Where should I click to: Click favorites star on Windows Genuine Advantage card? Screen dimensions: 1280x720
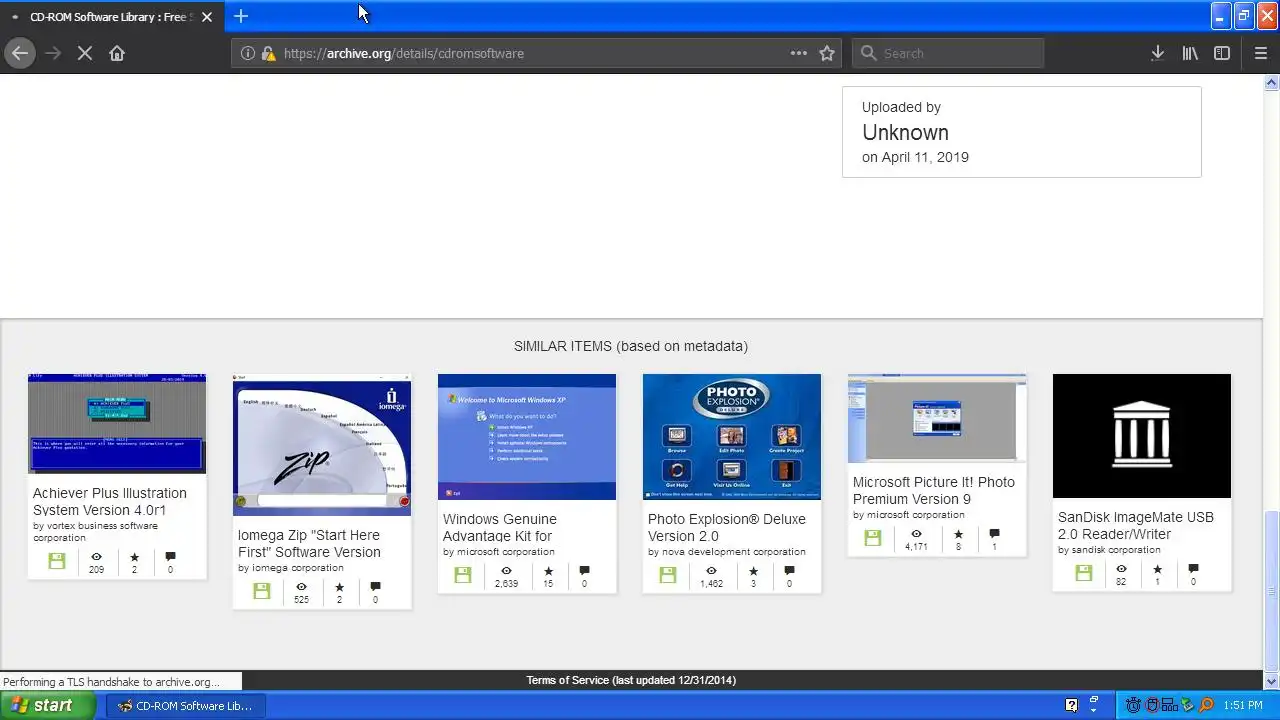pos(548,571)
